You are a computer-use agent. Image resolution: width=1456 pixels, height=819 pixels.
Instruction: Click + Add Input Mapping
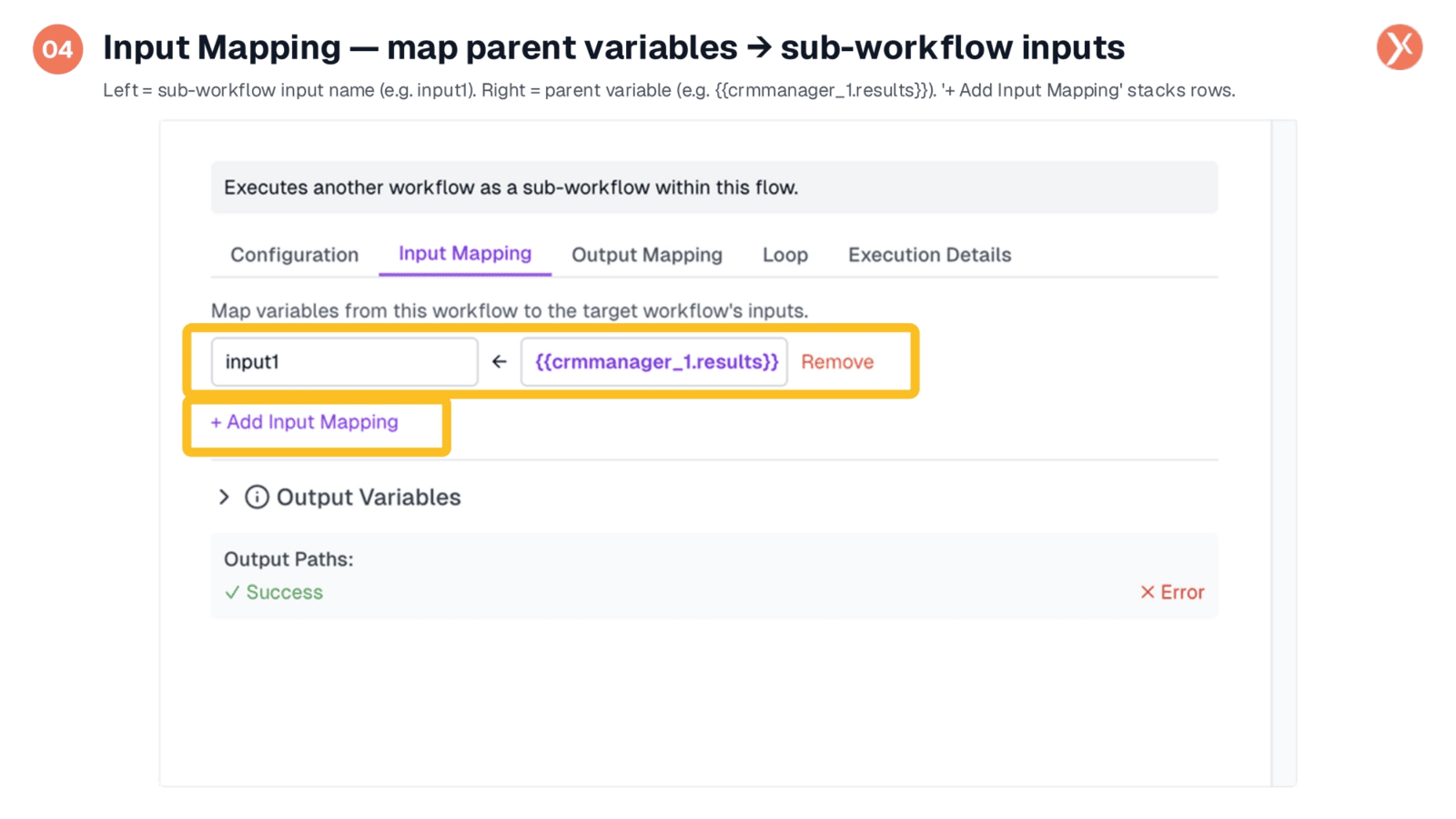(305, 422)
